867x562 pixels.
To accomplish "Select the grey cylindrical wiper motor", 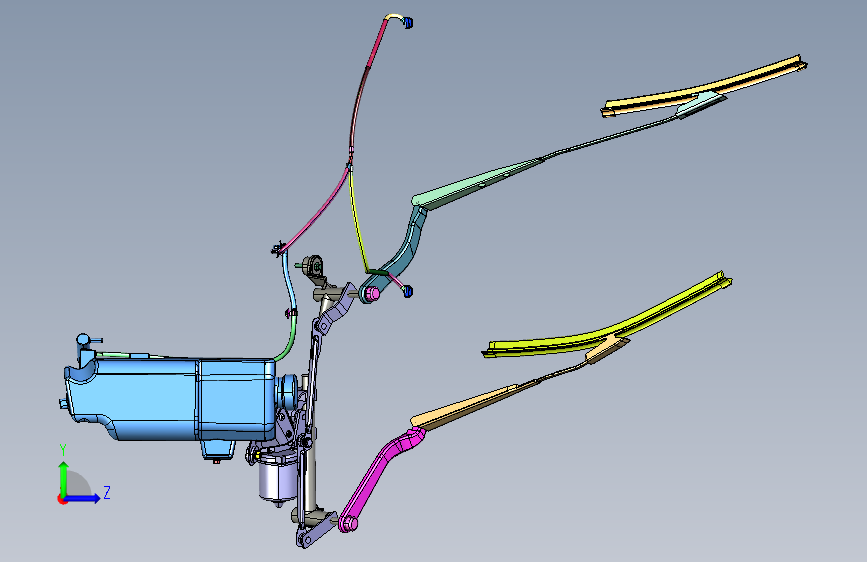I will [278, 480].
